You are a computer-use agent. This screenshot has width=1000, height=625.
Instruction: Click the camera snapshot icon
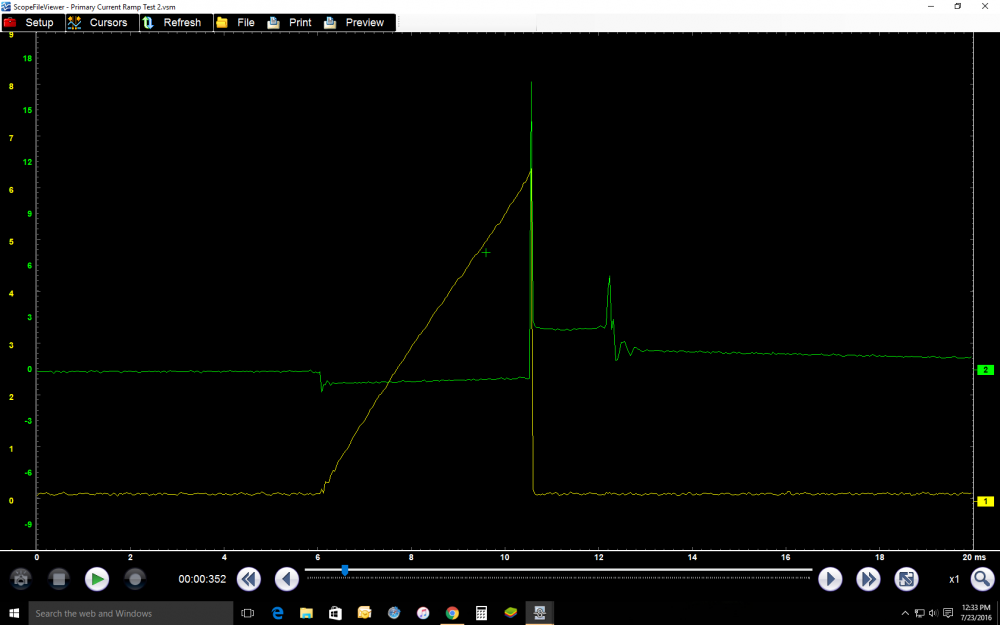click(x=21, y=579)
